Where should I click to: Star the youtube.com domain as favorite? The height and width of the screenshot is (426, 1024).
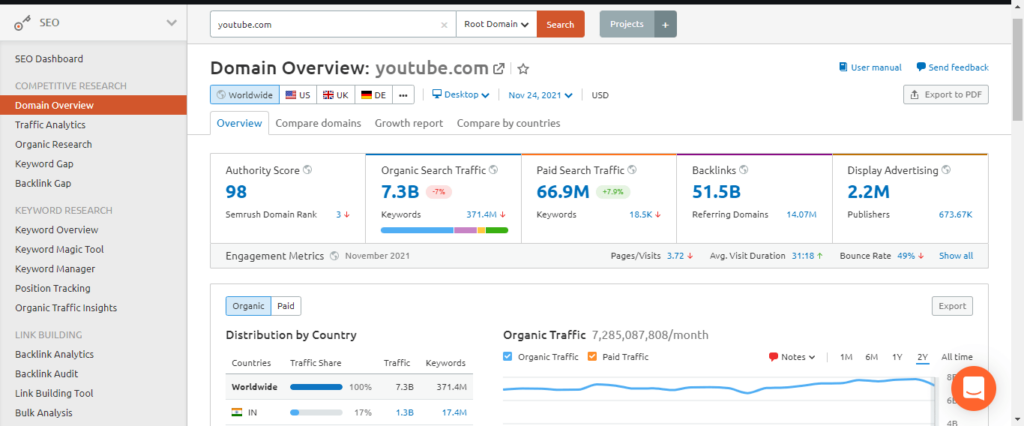click(x=523, y=69)
